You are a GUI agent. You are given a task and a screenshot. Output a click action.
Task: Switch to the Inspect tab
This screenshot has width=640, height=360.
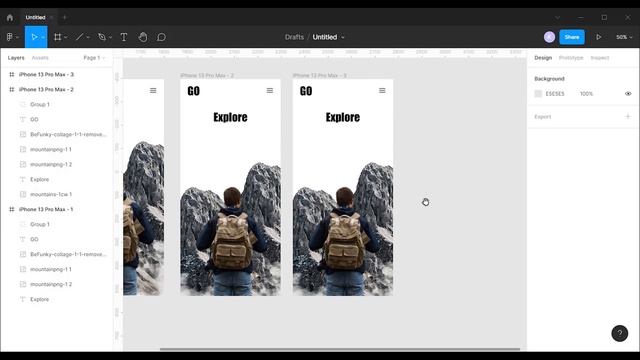[600, 58]
